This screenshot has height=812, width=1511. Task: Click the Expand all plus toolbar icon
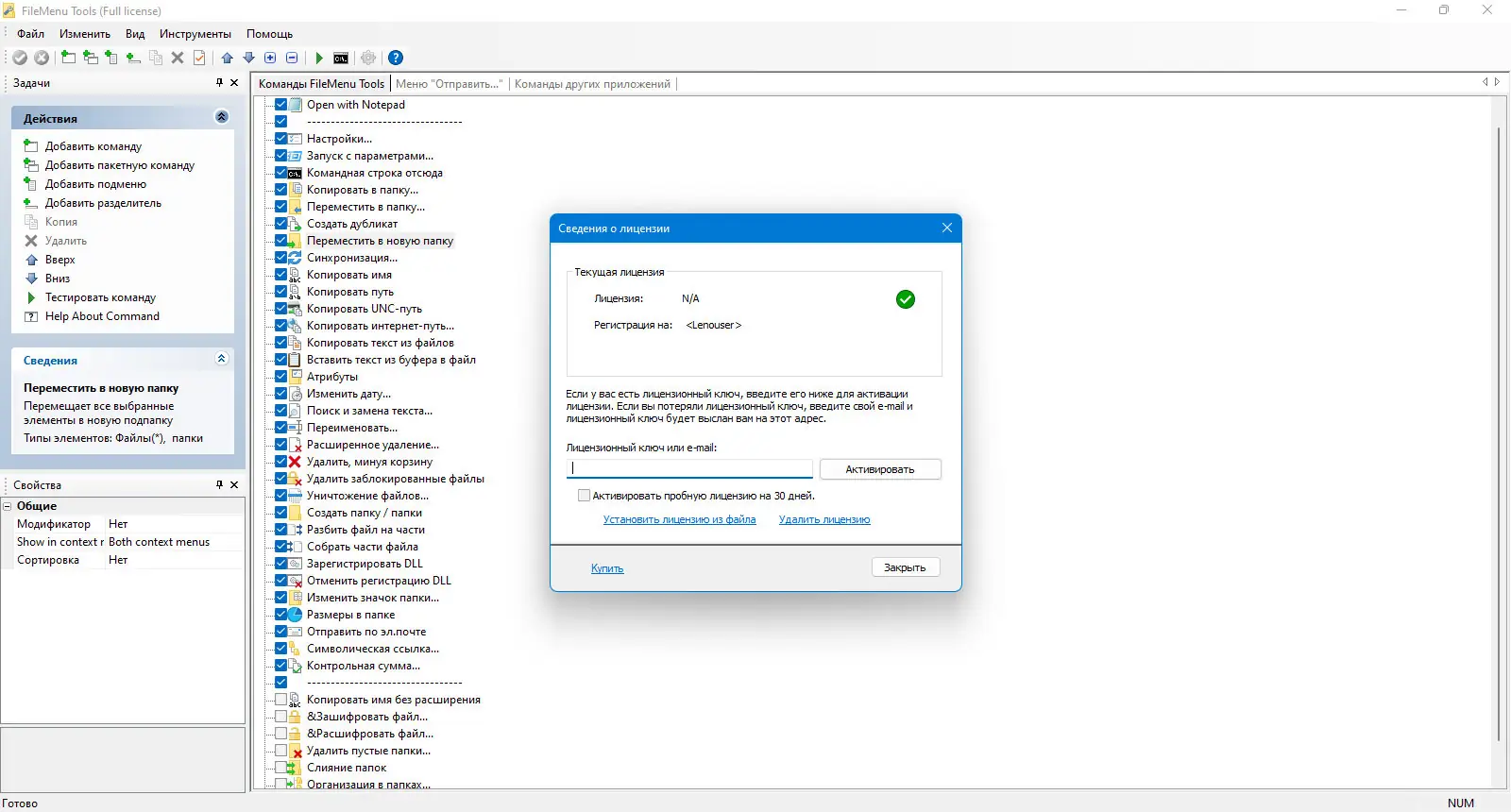[x=271, y=58]
